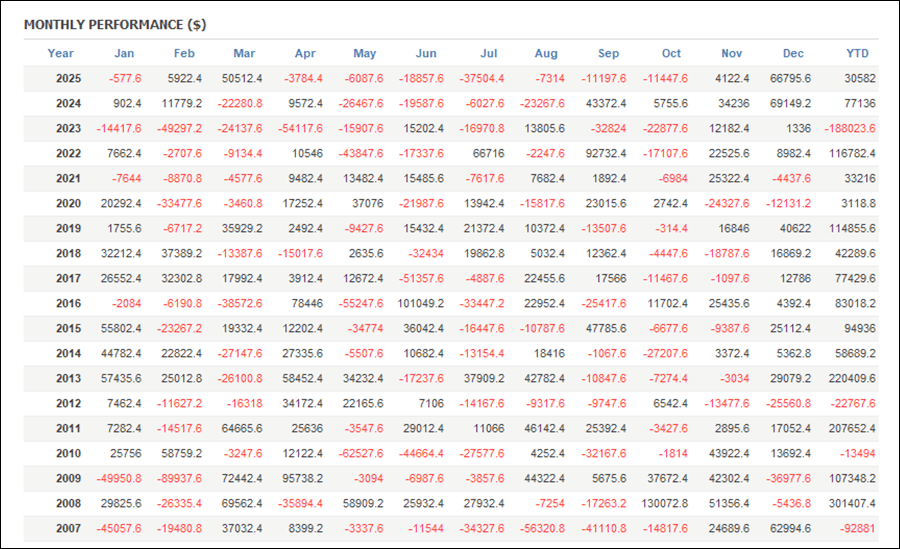The height and width of the screenshot is (549, 900).
Task: Click the Year column header
Action: point(61,53)
